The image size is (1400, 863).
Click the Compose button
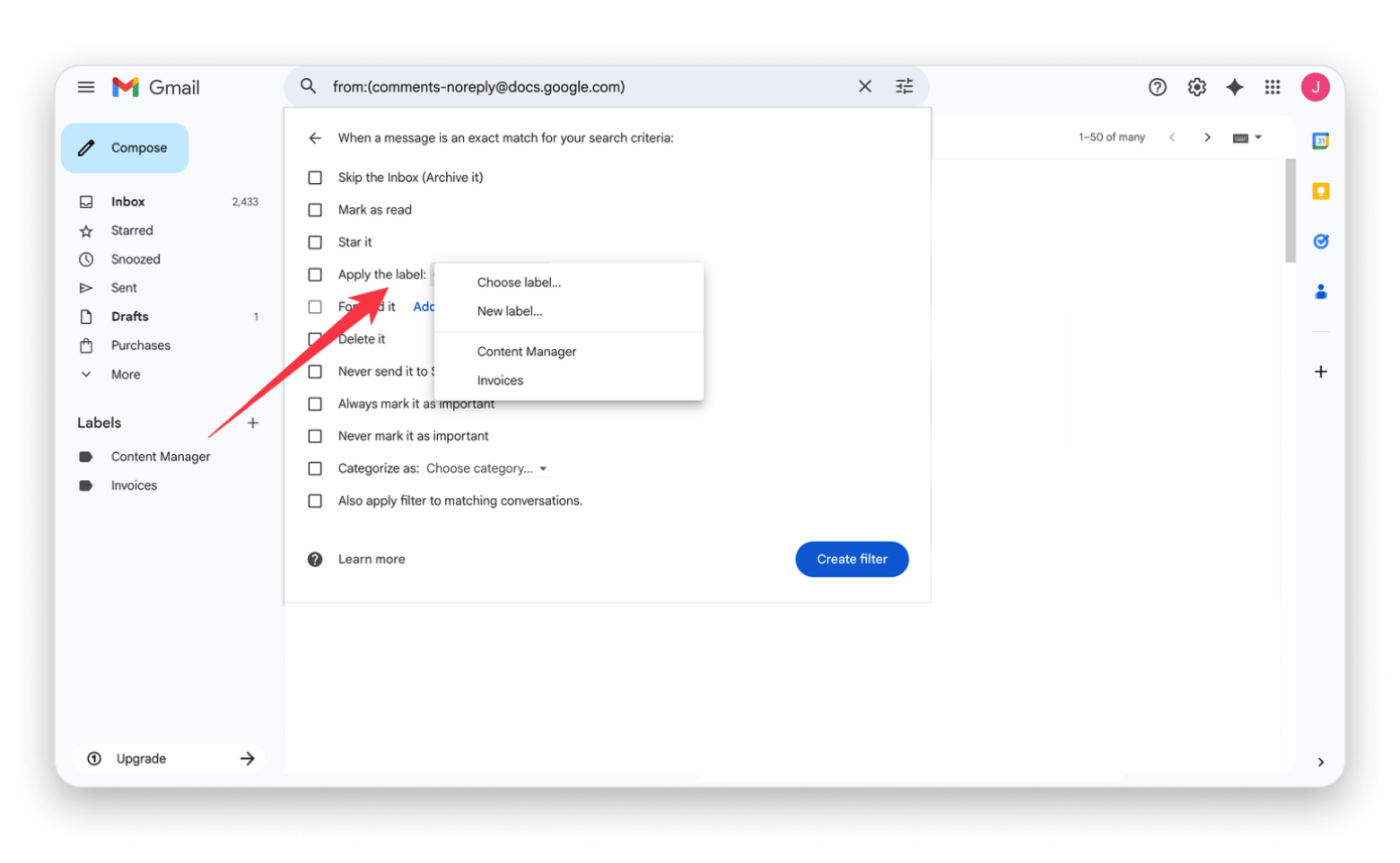pos(125,148)
